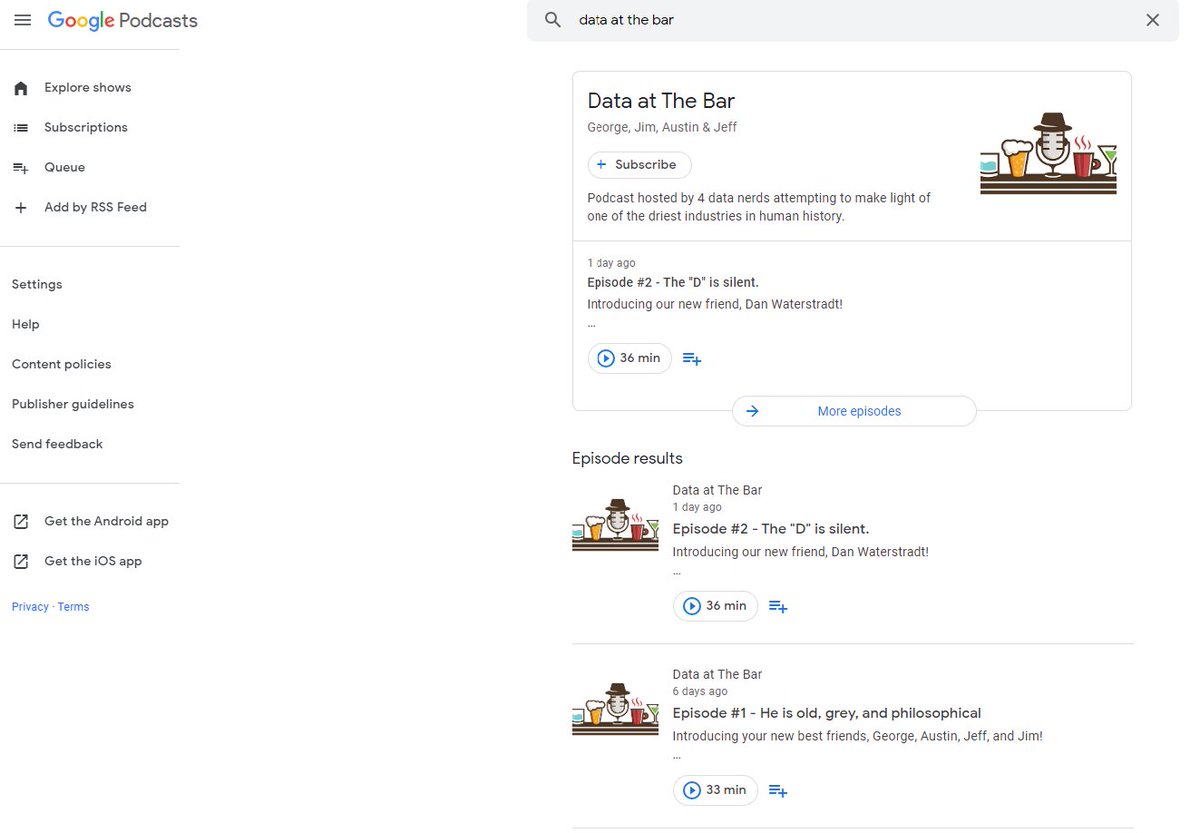Clear the search with the X icon

coord(1153,20)
